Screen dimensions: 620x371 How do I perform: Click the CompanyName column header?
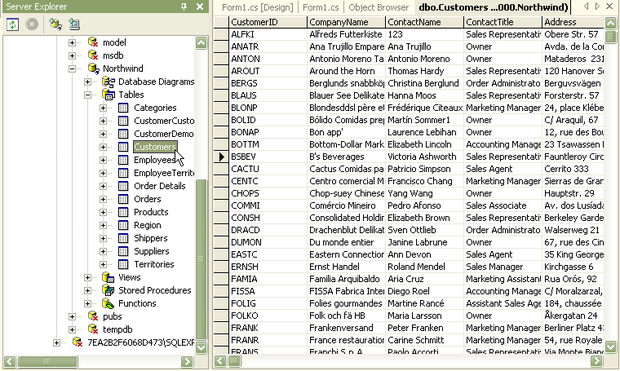point(346,22)
